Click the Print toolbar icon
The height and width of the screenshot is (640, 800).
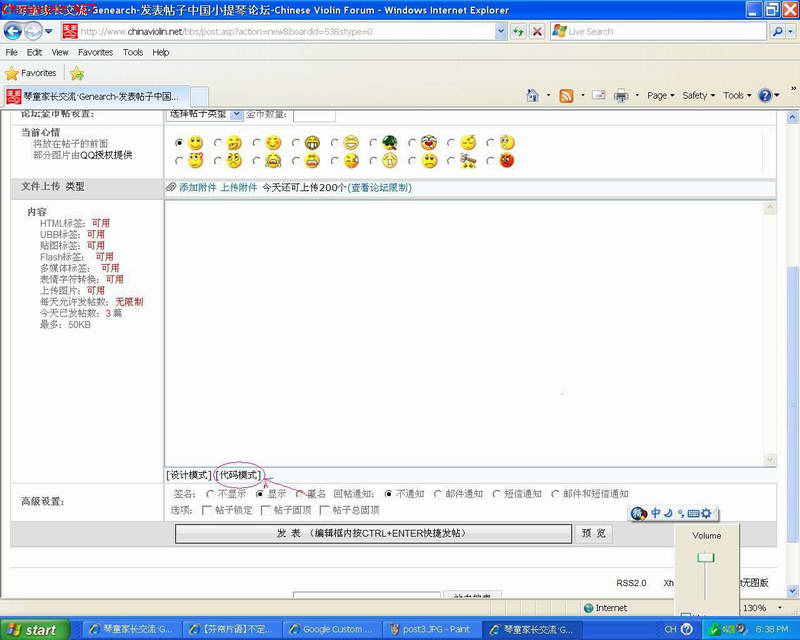pos(621,95)
